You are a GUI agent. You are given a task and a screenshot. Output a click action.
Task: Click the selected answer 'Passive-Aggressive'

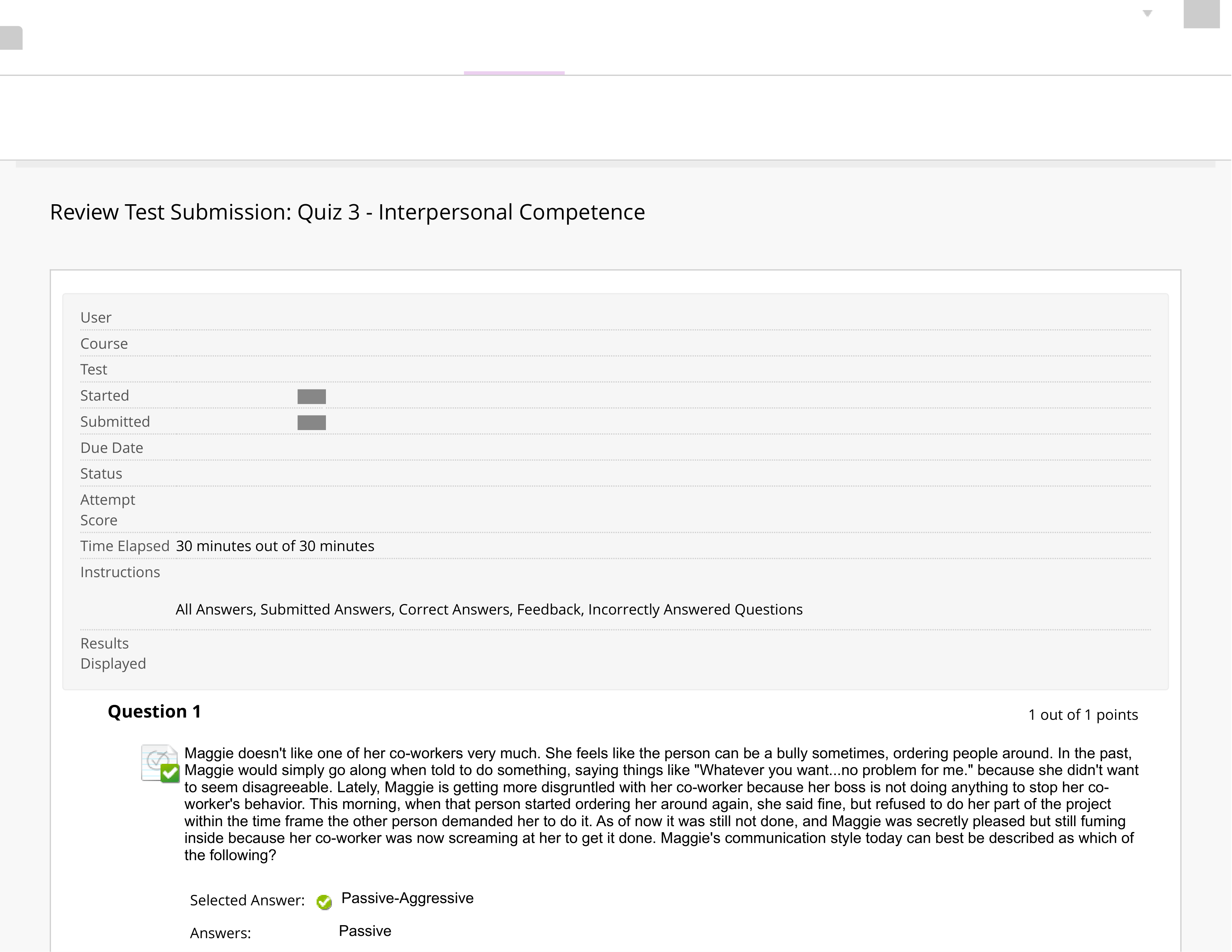407,898
